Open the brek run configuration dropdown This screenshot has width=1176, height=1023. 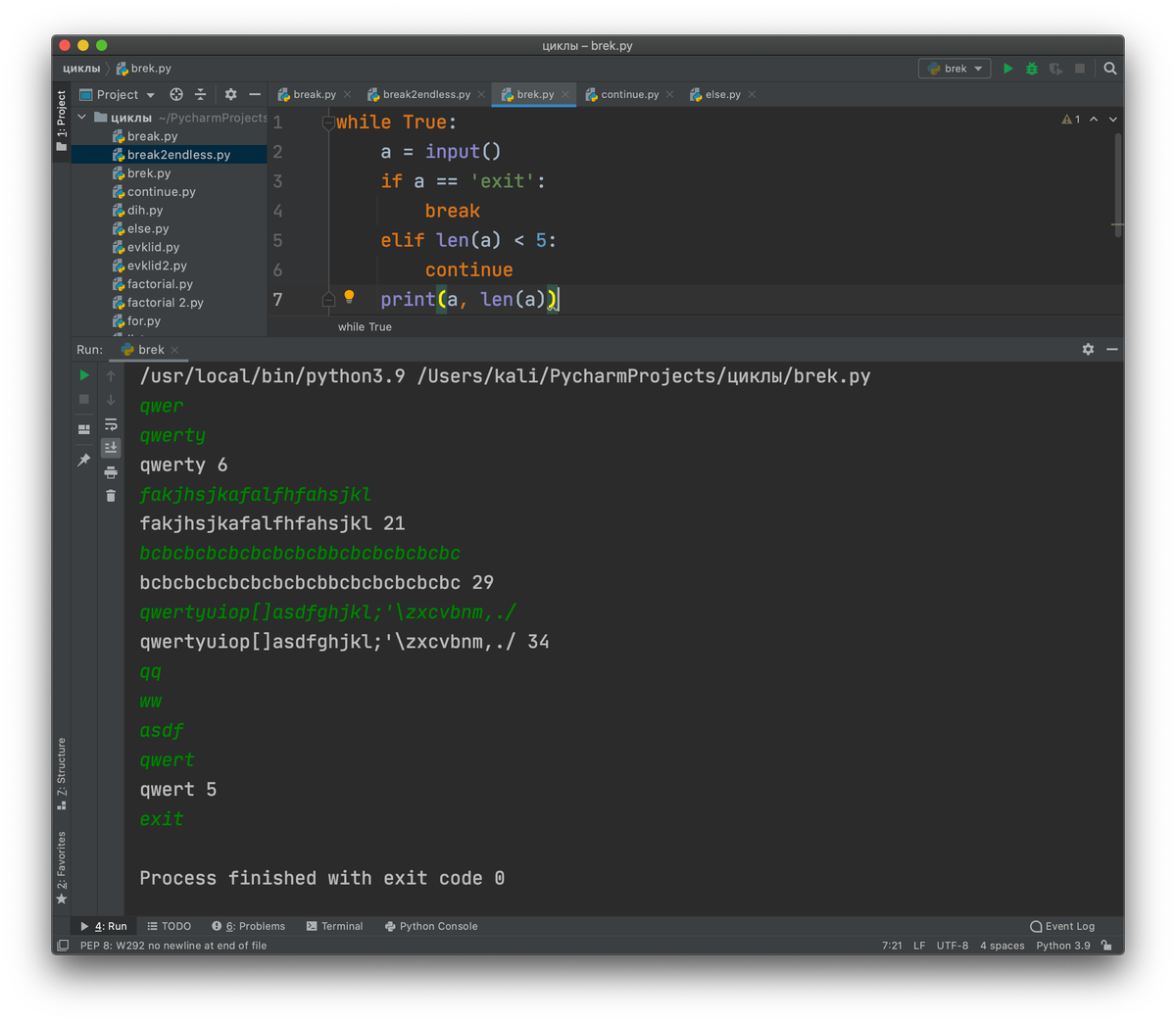tap(955, 69)
